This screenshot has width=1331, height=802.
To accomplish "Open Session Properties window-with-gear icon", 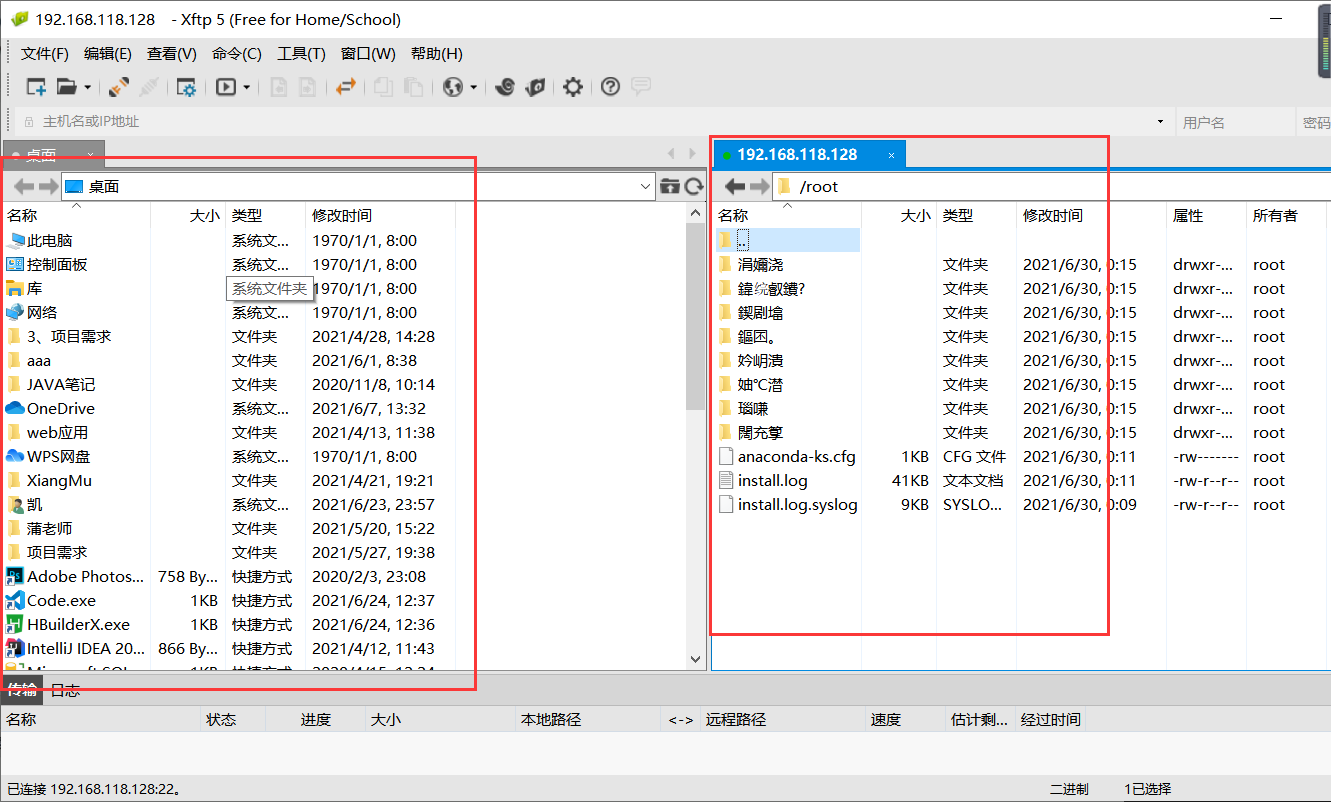I will coord(186,87).
